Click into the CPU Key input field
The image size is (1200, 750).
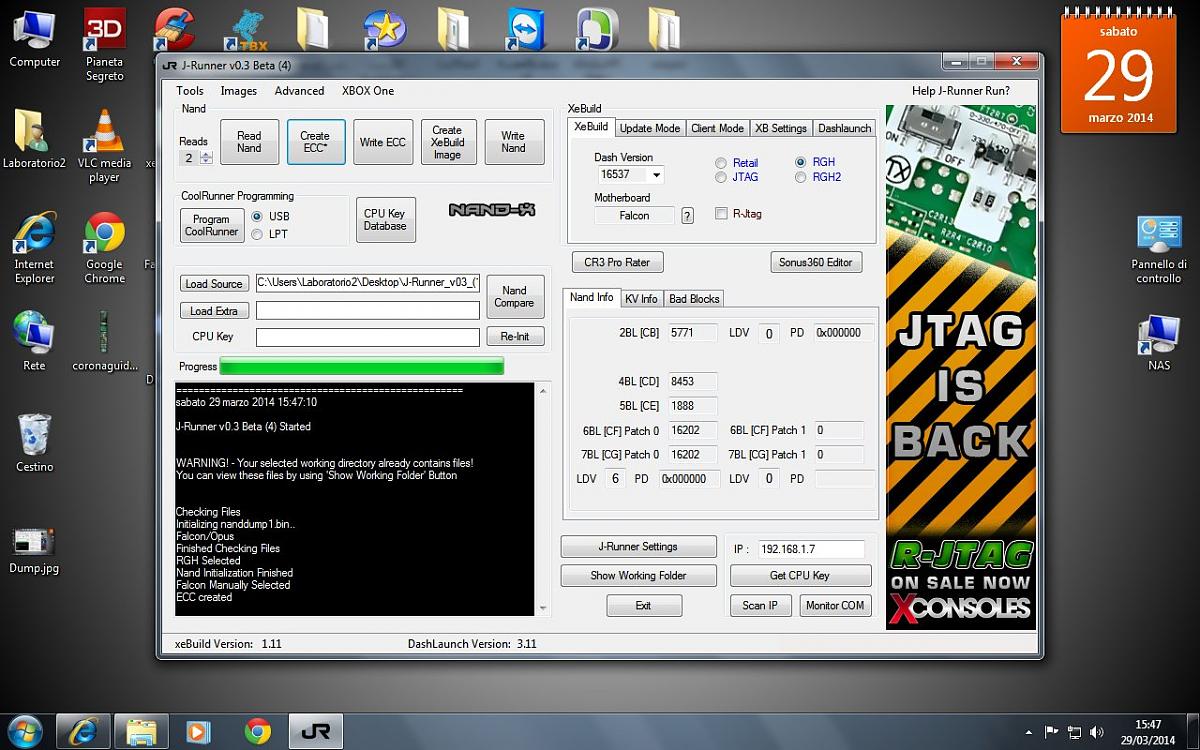368,337
